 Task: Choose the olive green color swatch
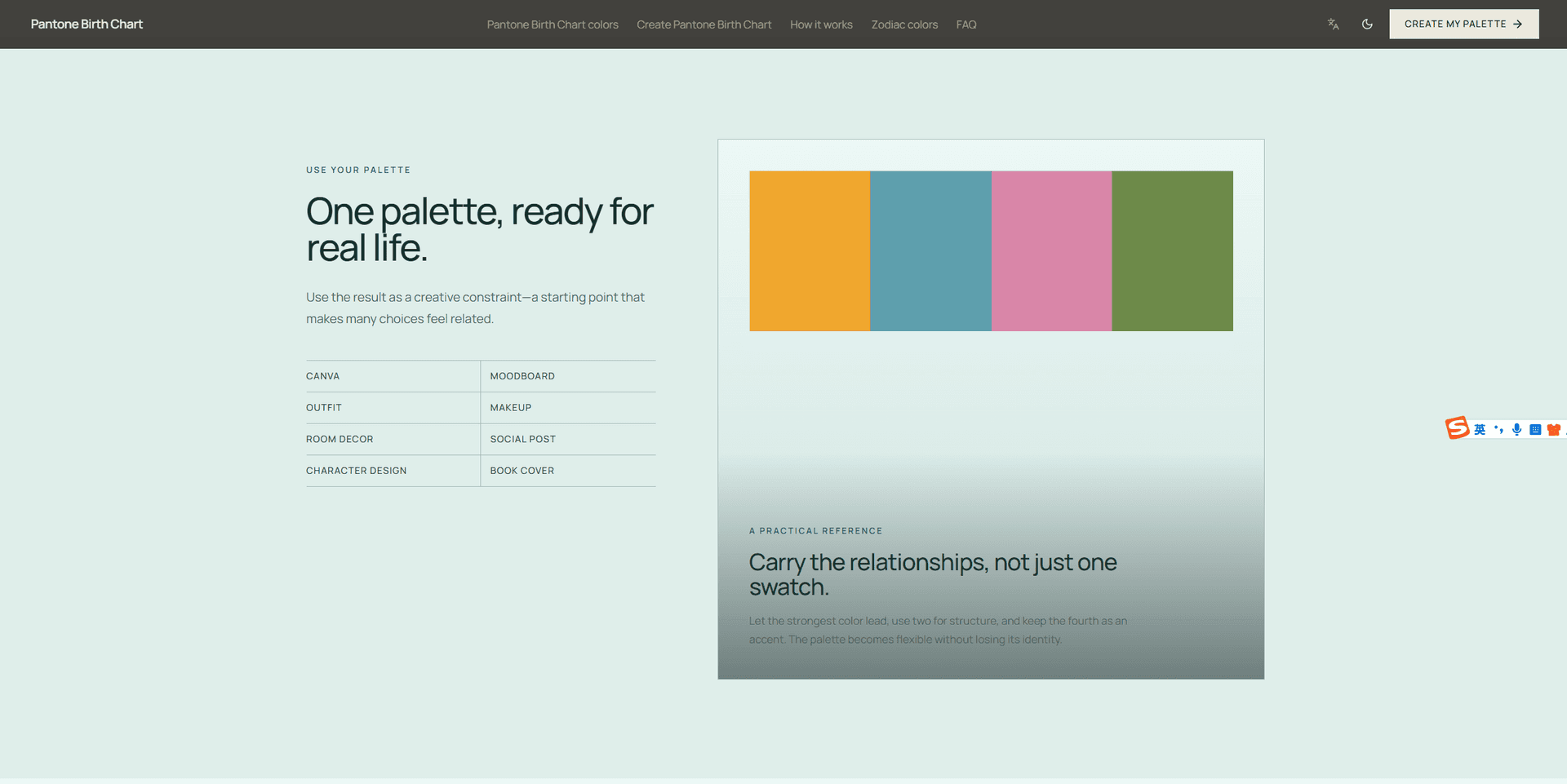tap(1172, 251)
